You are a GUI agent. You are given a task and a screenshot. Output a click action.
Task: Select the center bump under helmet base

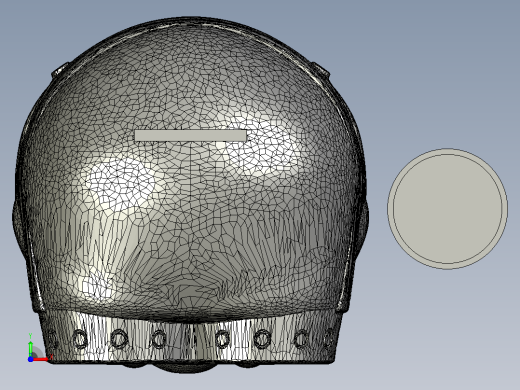185,367
